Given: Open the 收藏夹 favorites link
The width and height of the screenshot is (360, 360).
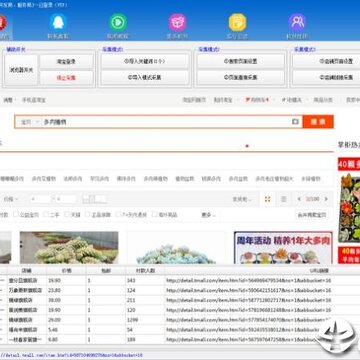Looking at the screenshot, I should (291, 100).
